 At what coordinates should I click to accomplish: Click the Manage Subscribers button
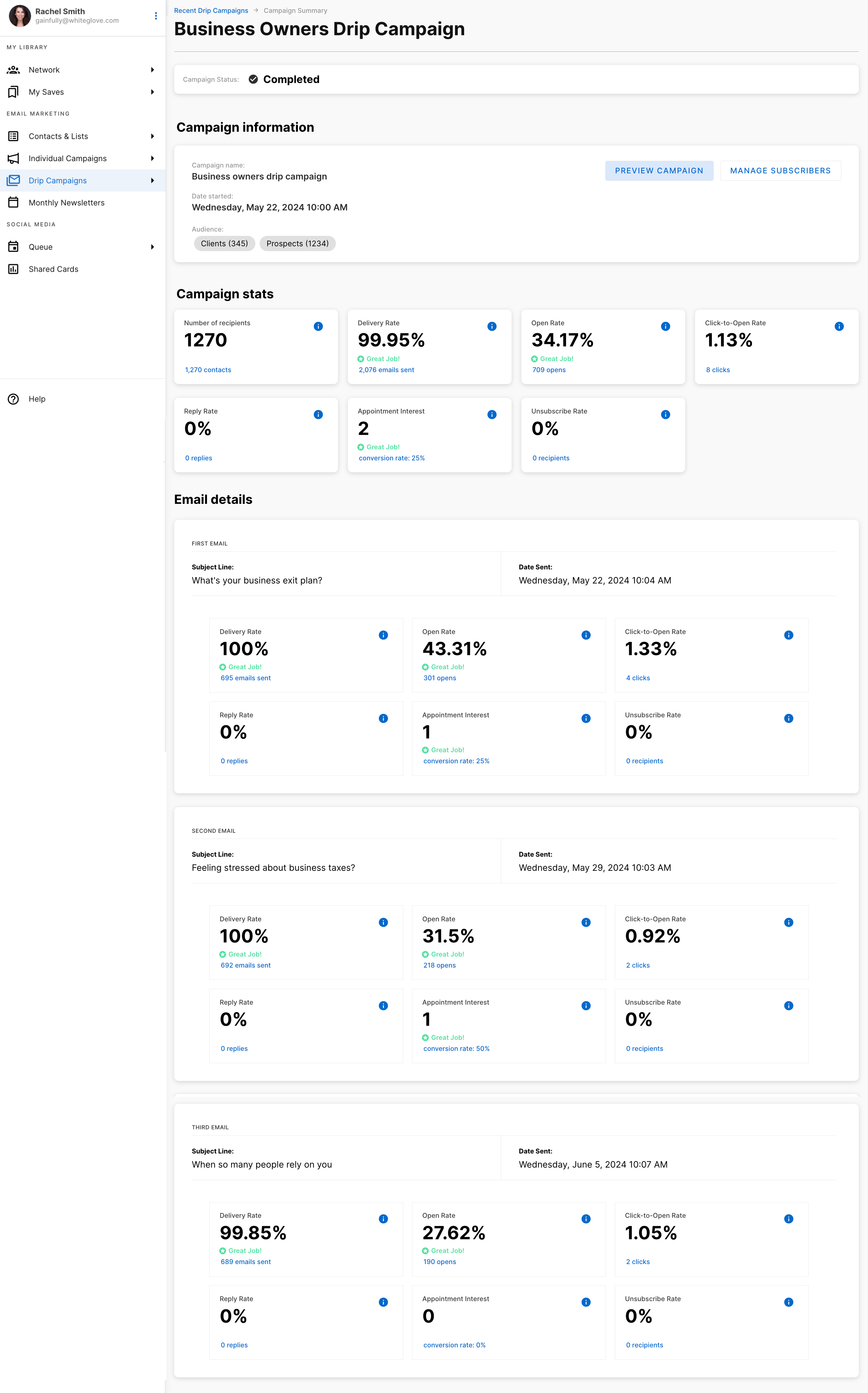click(x=780, y=171)
